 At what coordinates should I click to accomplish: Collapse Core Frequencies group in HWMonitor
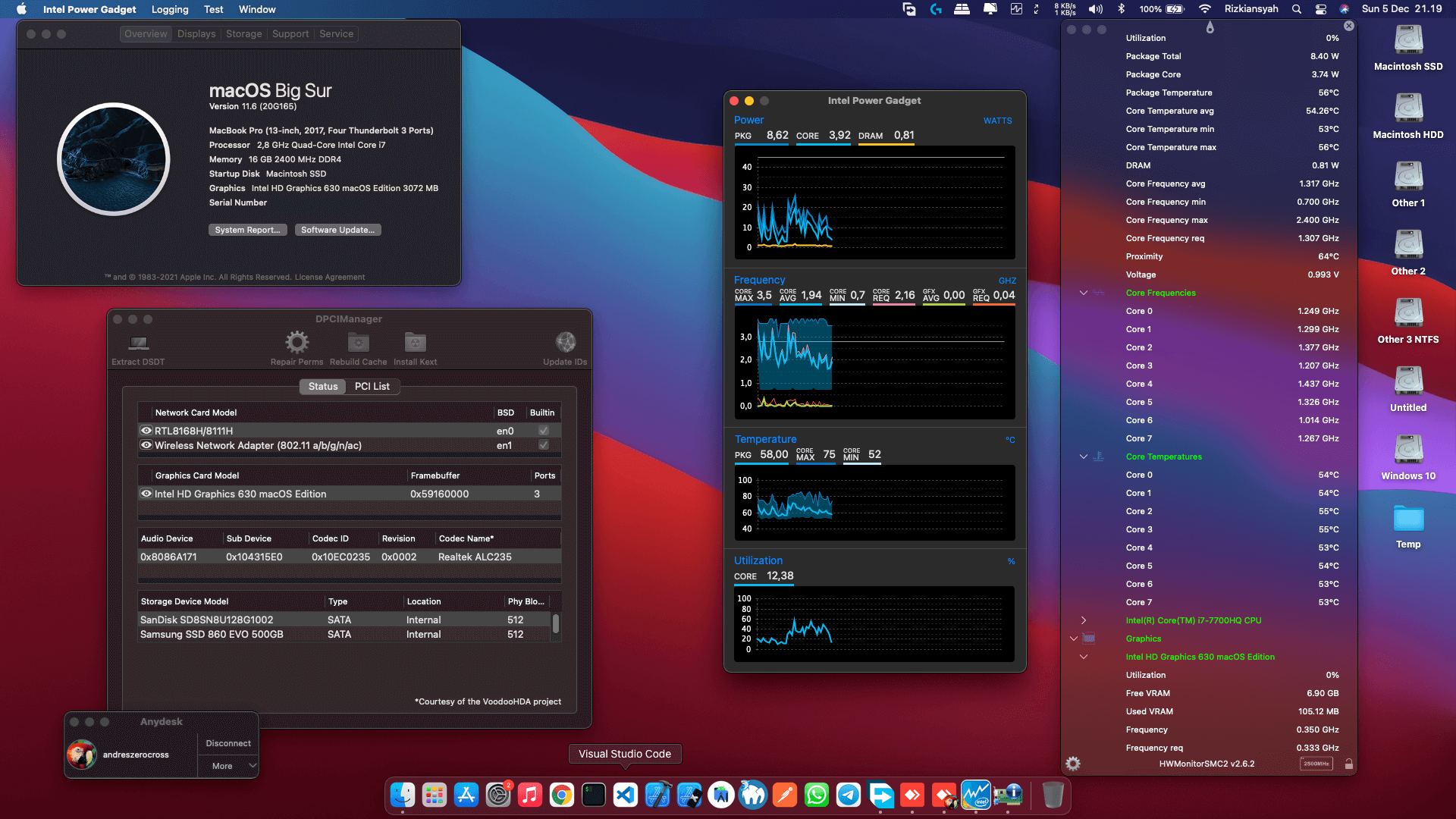coord(1084,293)
